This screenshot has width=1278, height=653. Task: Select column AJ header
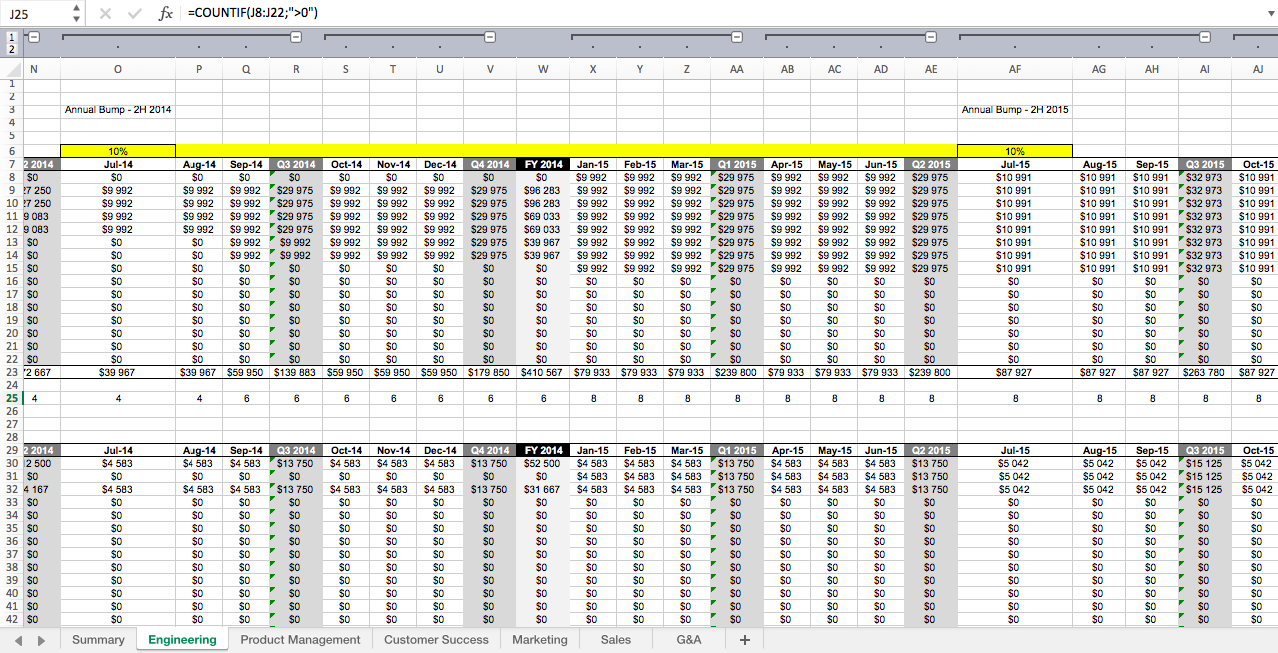click(x=1258, y=69)
